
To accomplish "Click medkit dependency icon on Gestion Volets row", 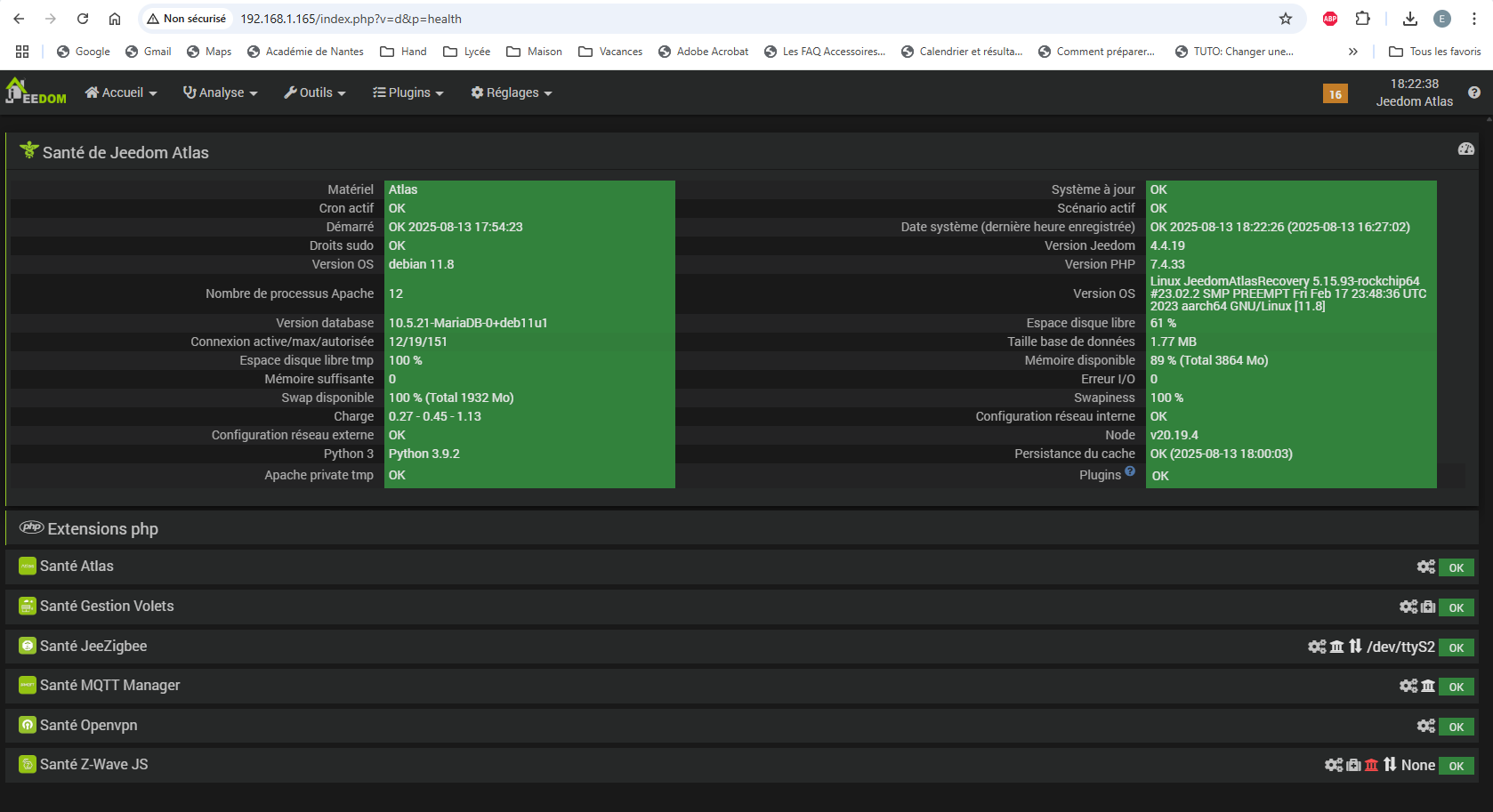I will [1428, 607].
